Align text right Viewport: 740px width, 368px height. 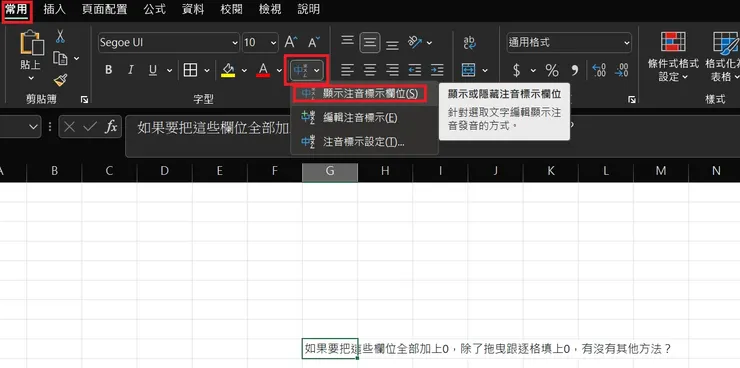[392, 70]
